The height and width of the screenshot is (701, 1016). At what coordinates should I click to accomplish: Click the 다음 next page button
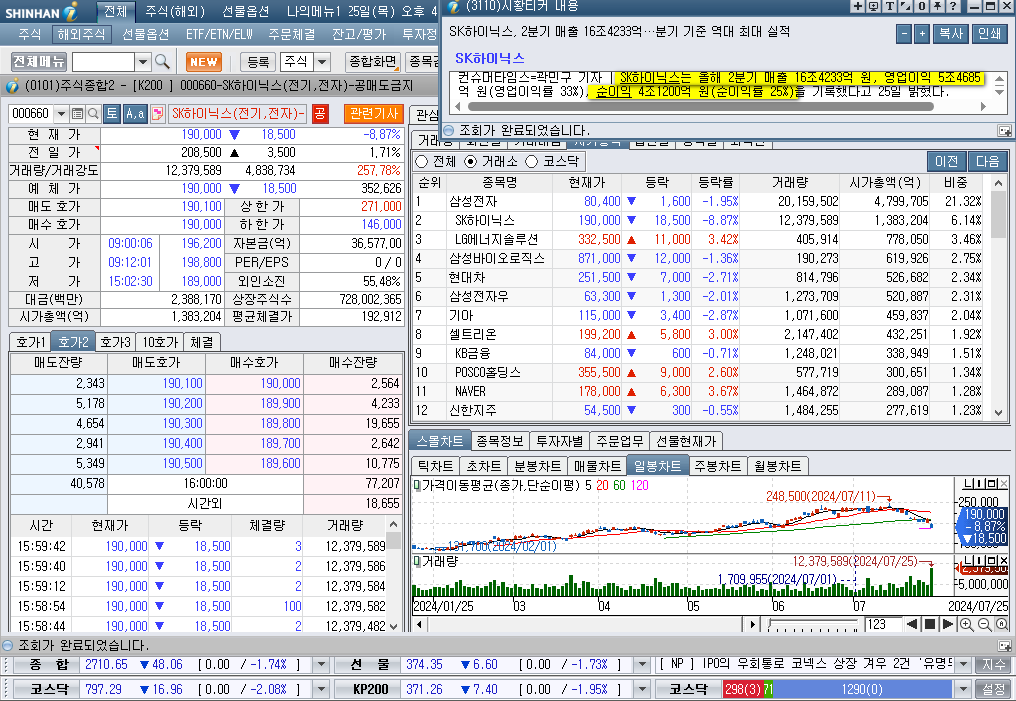point(987,161)
